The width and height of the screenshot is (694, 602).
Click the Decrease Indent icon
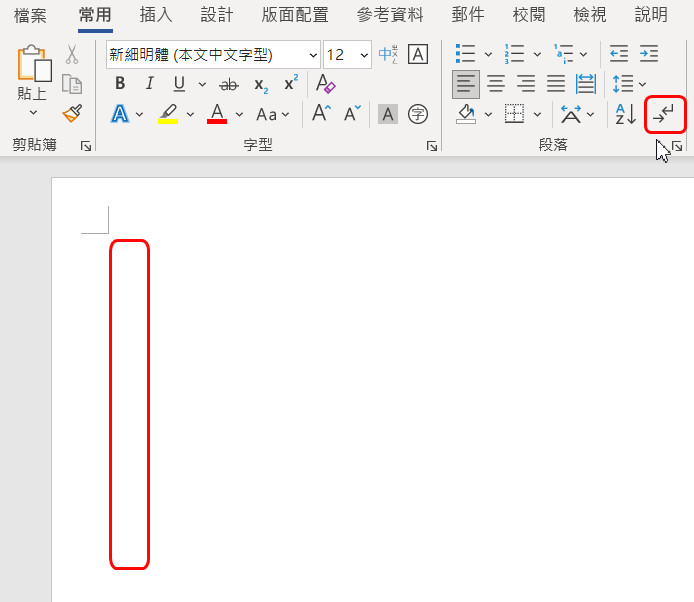click(x=619, y=54)
